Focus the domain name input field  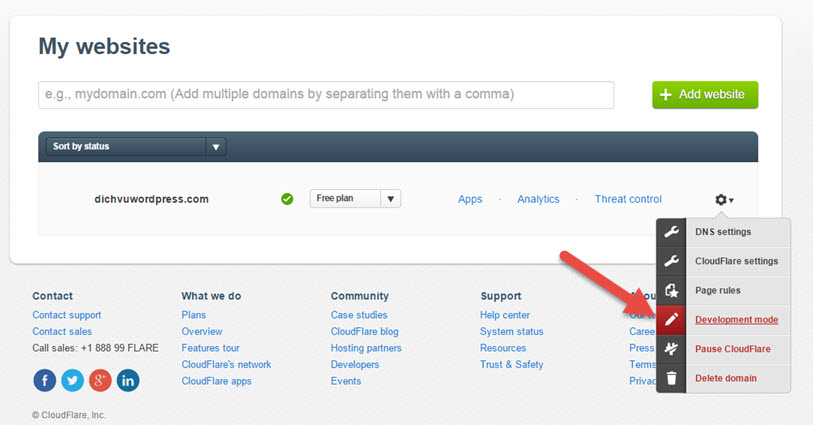tap(326, 95)
